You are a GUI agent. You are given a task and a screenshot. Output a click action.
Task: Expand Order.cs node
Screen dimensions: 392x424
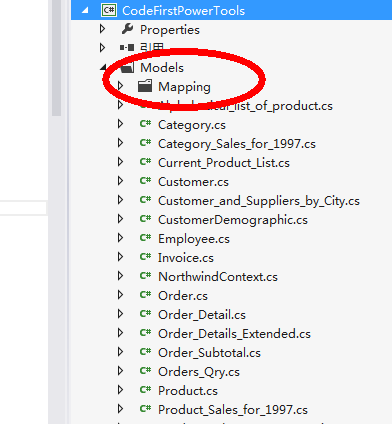[121, 295]
